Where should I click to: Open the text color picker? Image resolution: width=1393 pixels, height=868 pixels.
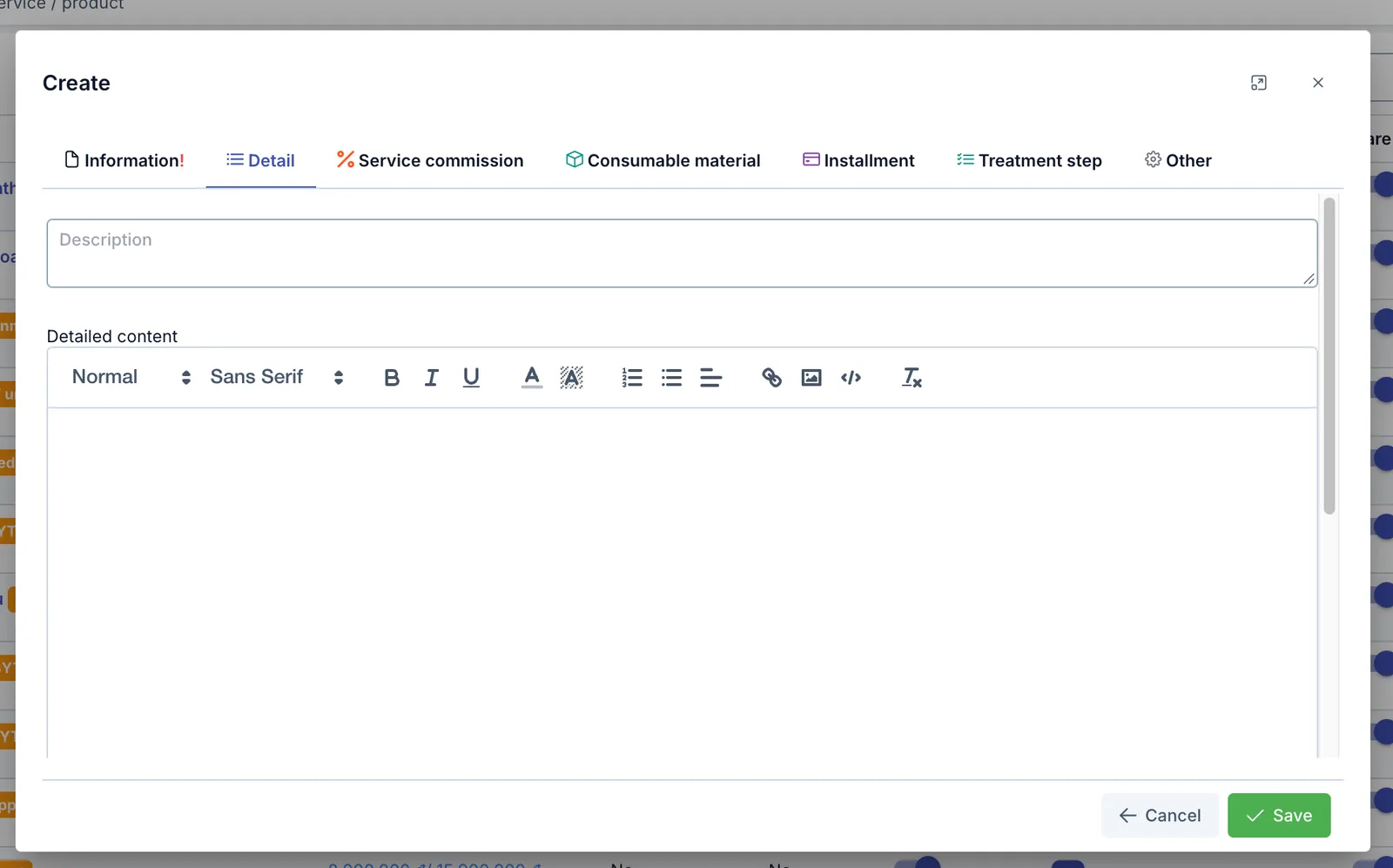pos(532,378)
